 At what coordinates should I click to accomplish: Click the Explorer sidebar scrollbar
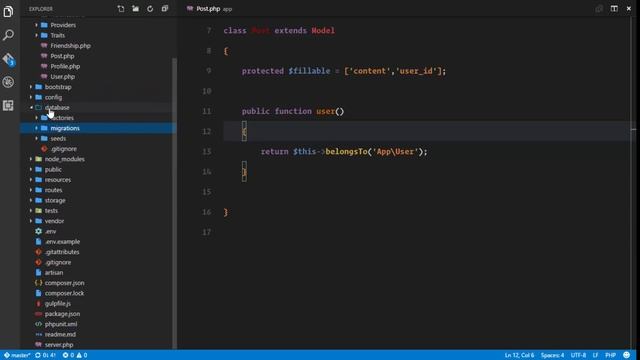[x=175, y=203]
